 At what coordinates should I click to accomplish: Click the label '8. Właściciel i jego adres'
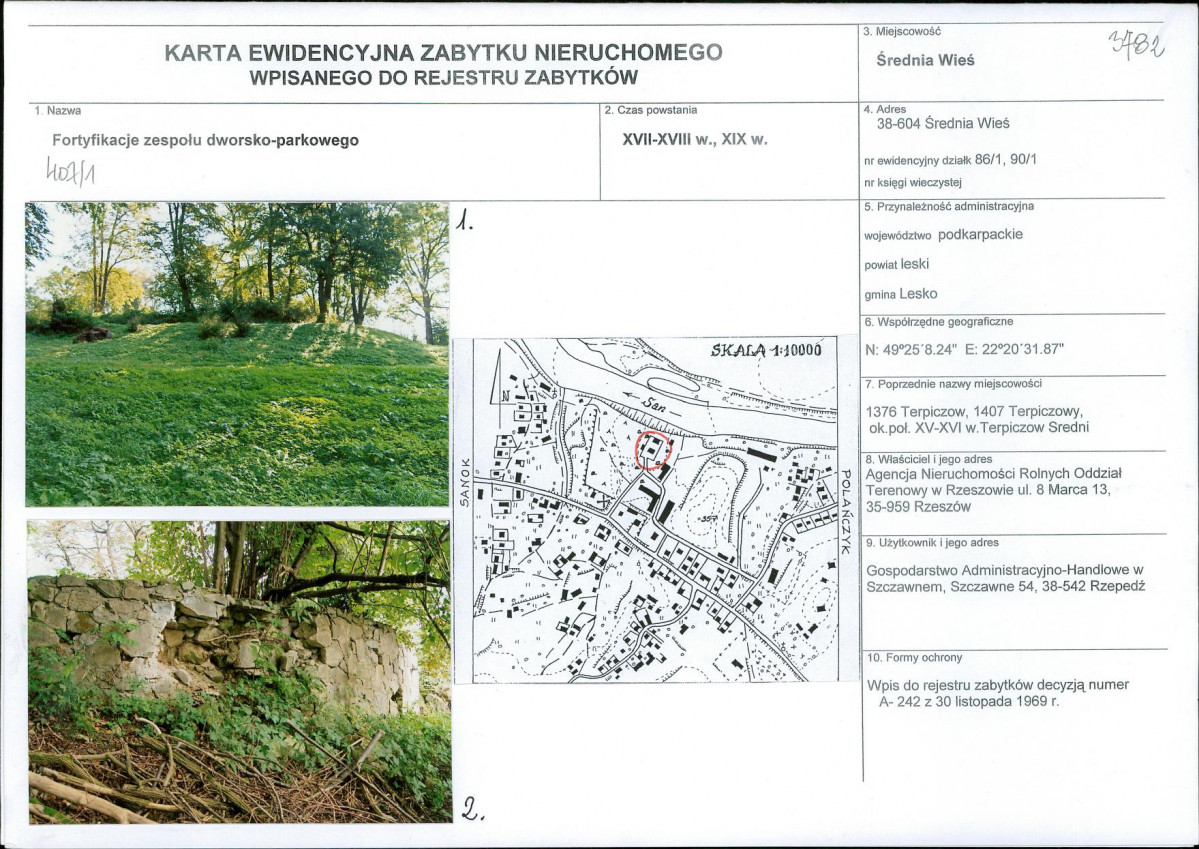pos(929,460)
